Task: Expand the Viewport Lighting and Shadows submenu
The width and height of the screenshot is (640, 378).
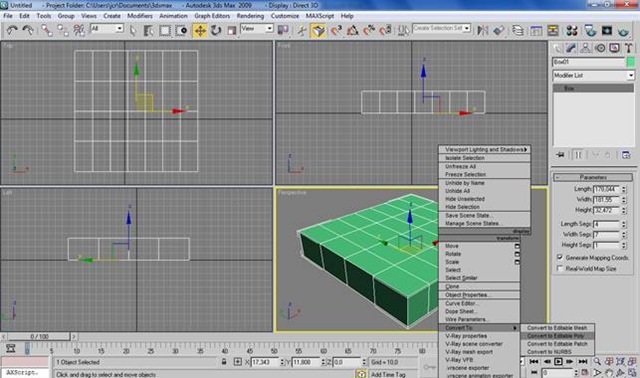Action: click(x=484, y=149)
